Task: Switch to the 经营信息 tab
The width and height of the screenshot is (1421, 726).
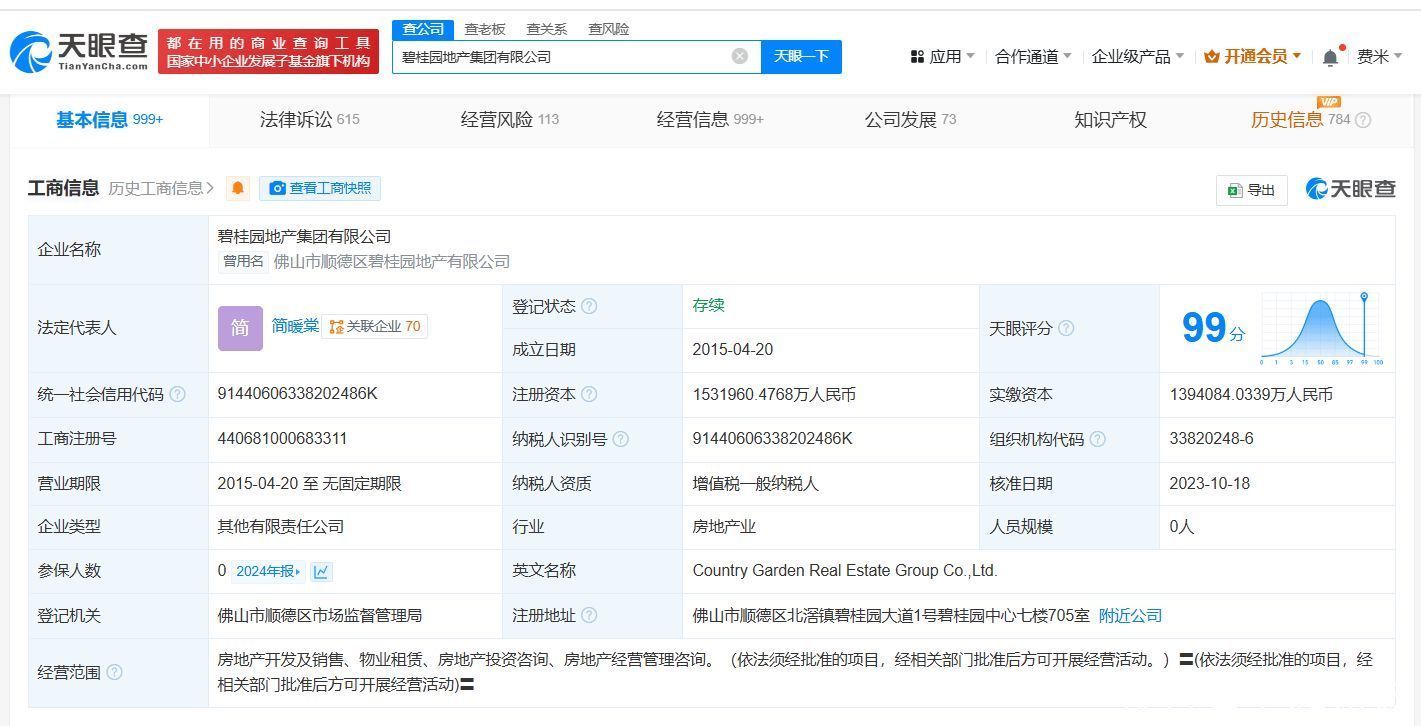Action: pyautogui.click(x=710, y=120)
